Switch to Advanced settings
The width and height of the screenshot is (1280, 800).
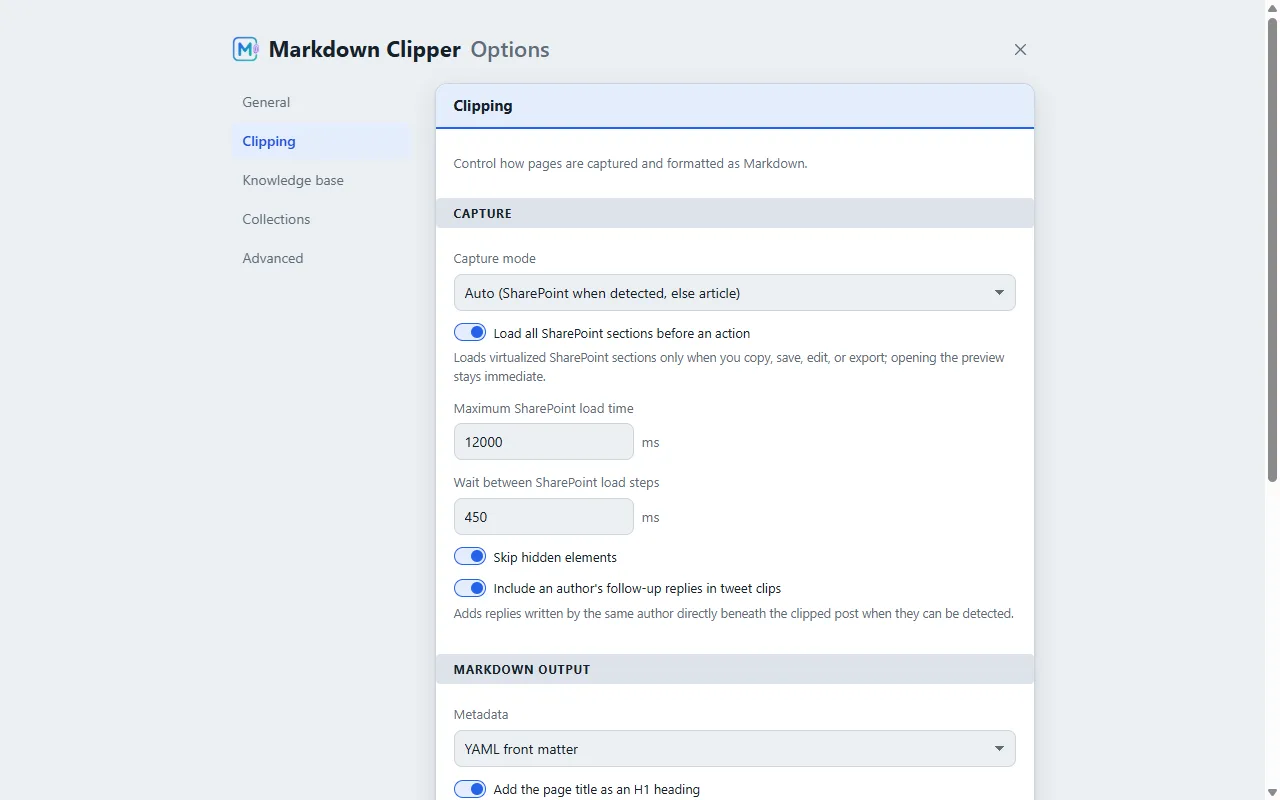point(320,258)
